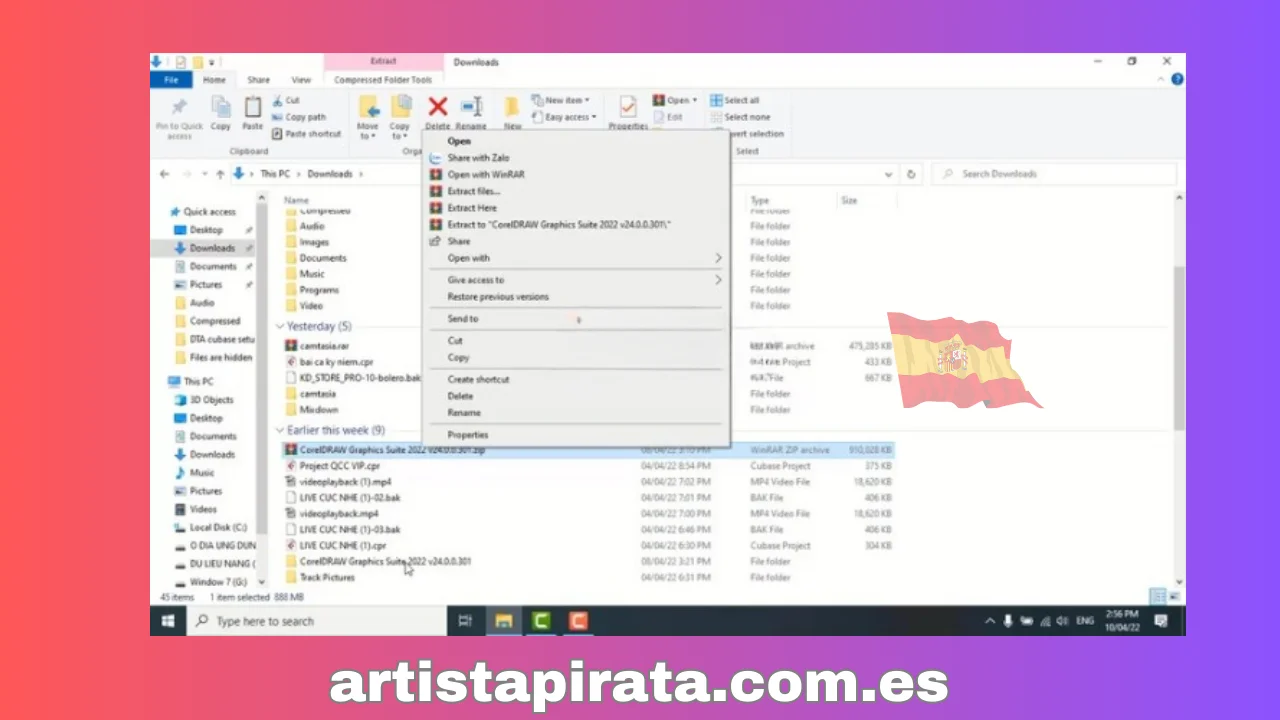Click Cut in the ribbon Clipboard group
This screenshot has width=1280, height=720.
coord(286,100)
